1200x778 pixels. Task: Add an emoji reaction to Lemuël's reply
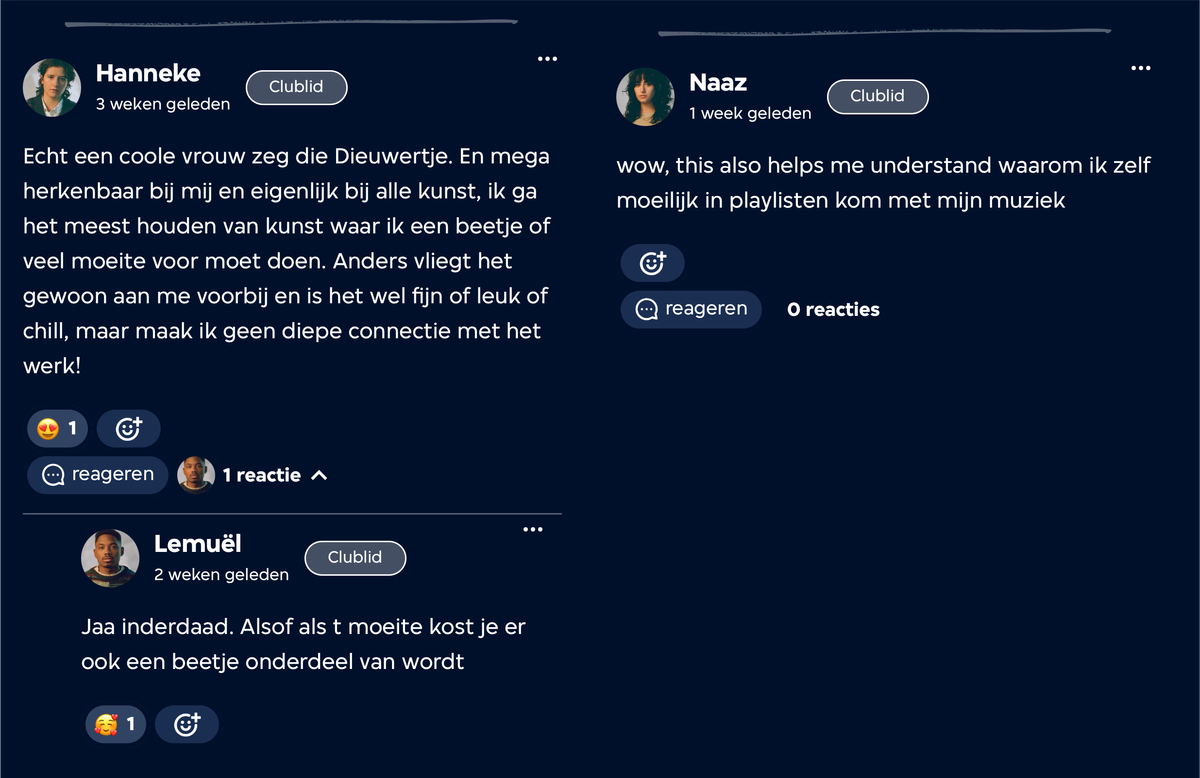187,724
